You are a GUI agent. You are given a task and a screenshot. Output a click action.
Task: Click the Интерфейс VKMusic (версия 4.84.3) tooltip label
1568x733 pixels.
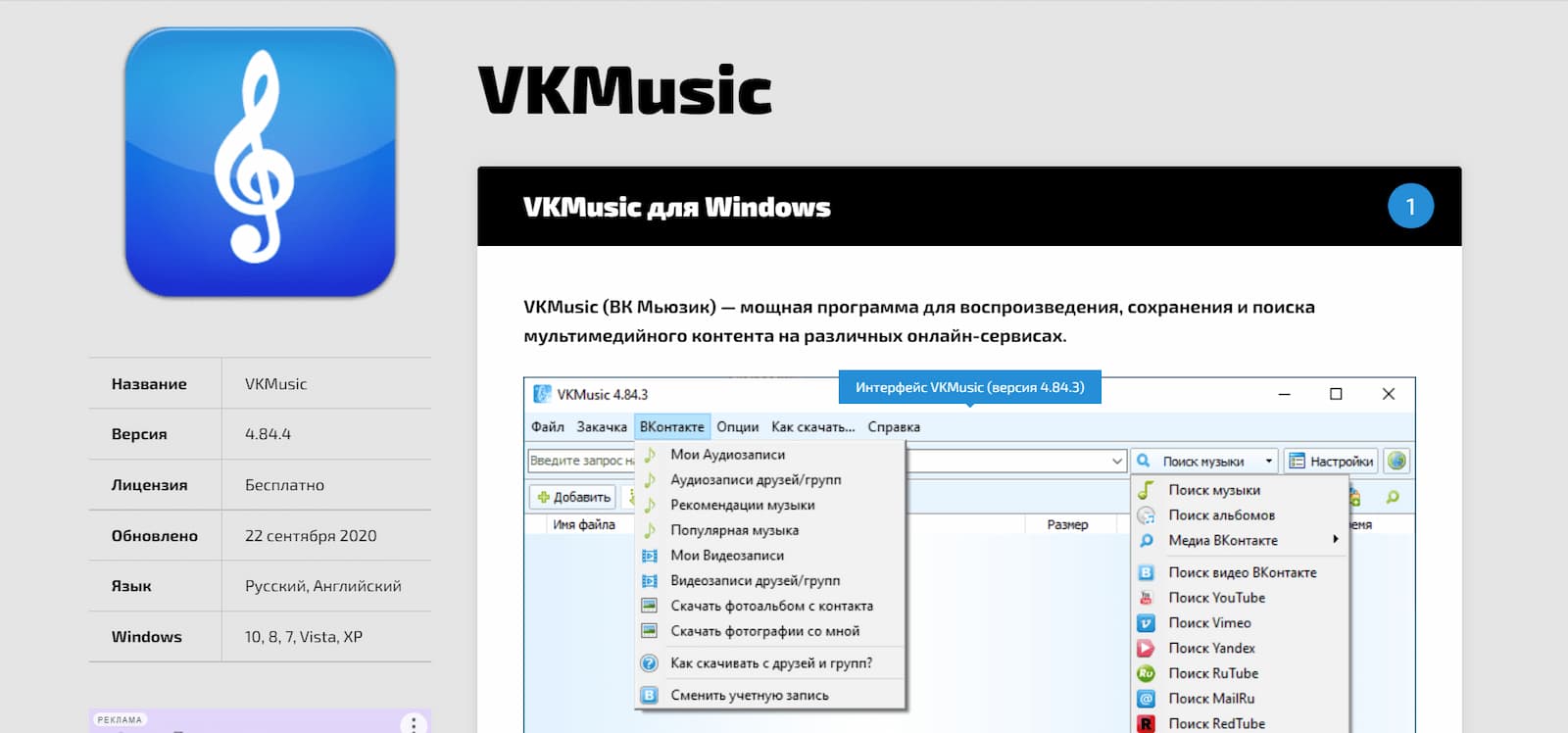tap(969, 387)
